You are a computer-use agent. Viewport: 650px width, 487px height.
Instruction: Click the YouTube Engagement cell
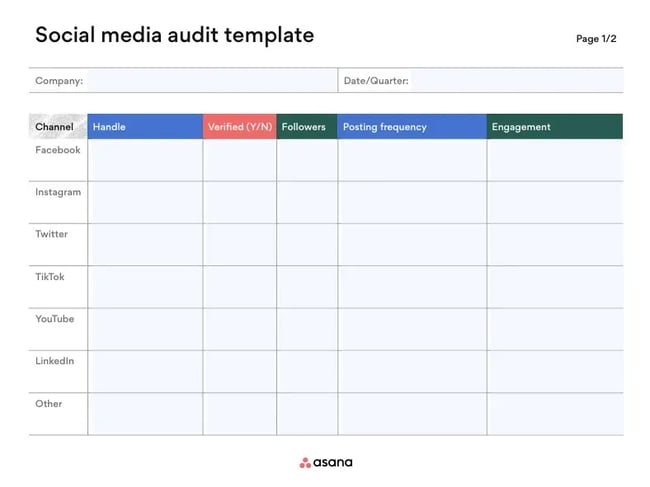(554, 329)
